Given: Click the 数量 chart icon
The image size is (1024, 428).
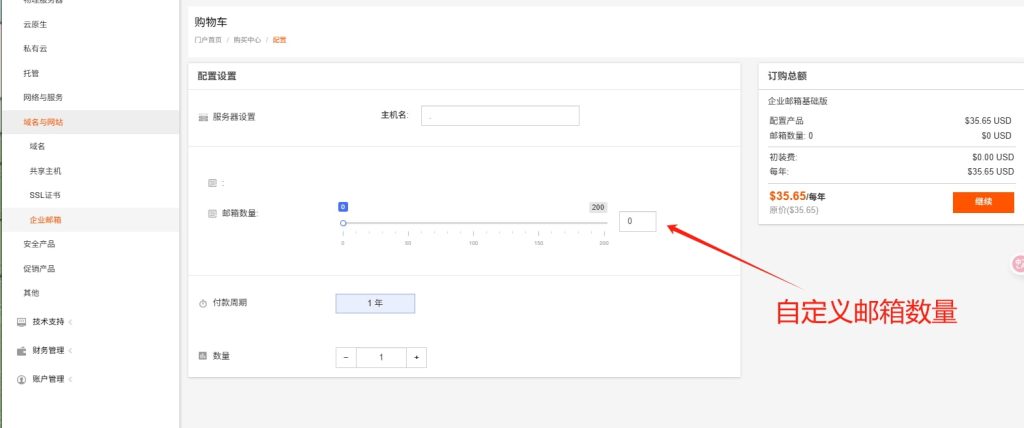Looking at the screenshot, I should pos(202,356).
